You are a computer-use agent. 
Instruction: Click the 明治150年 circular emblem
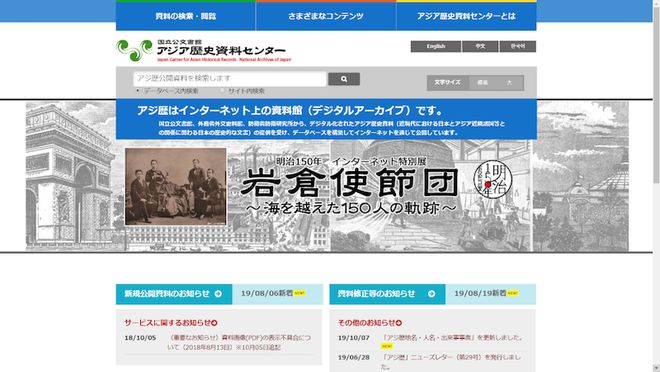492,180
